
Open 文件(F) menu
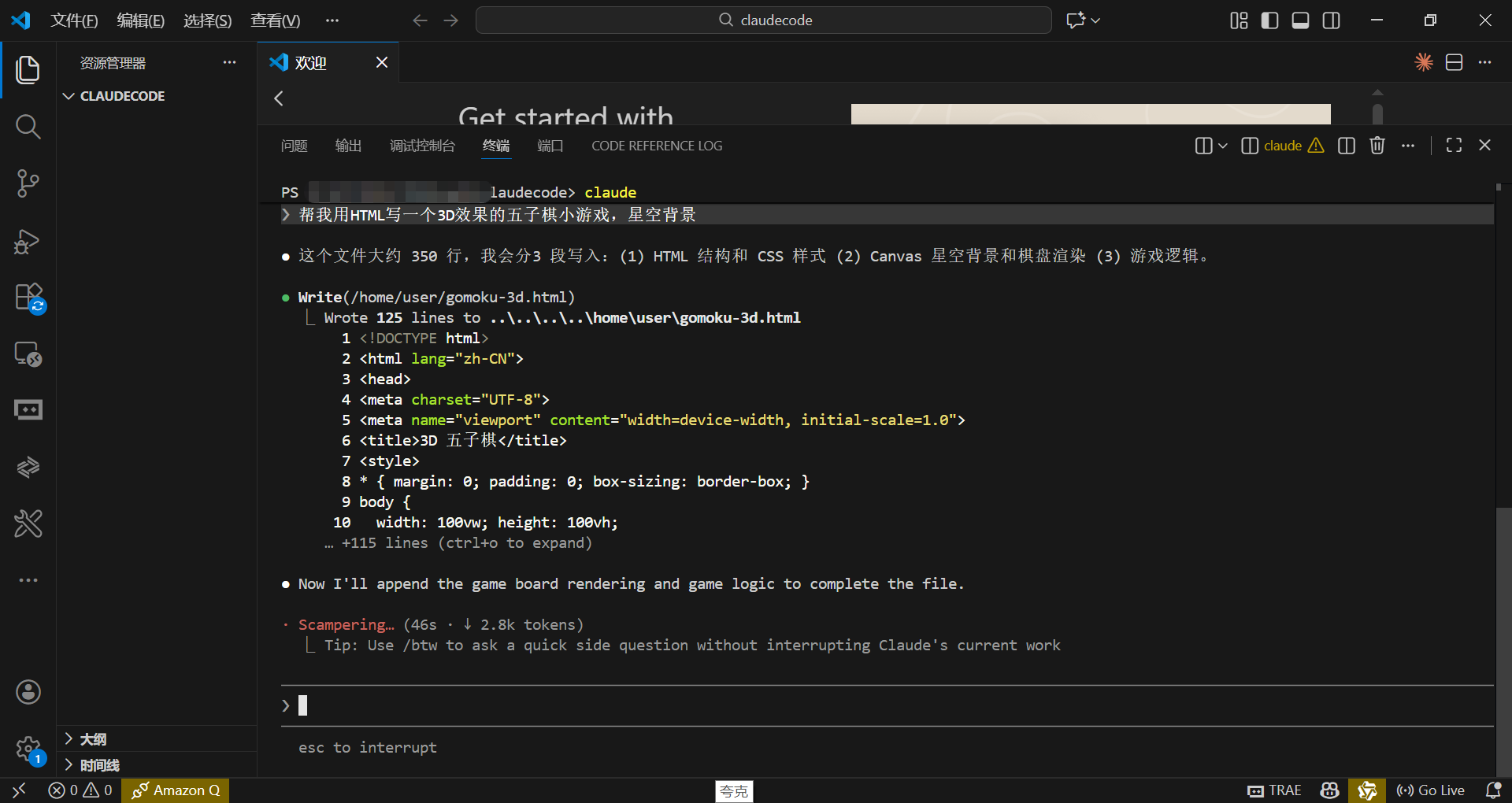tap(74, 20)
